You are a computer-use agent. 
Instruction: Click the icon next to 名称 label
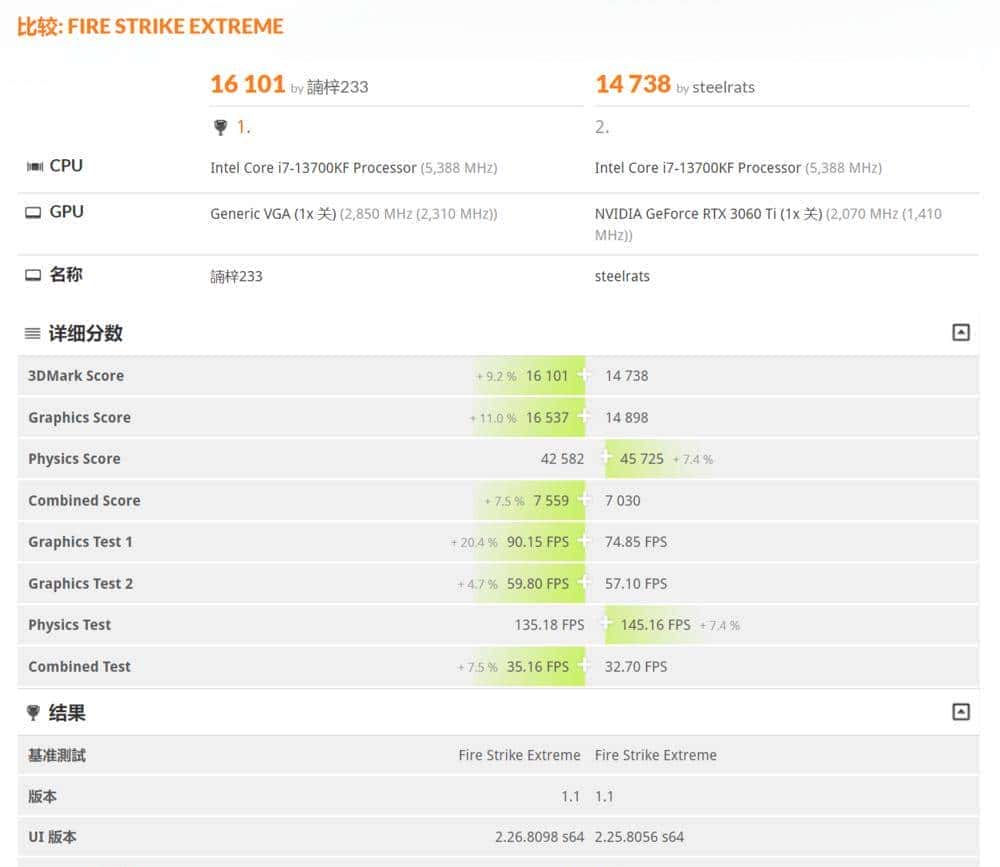click(x=32, y=274)
